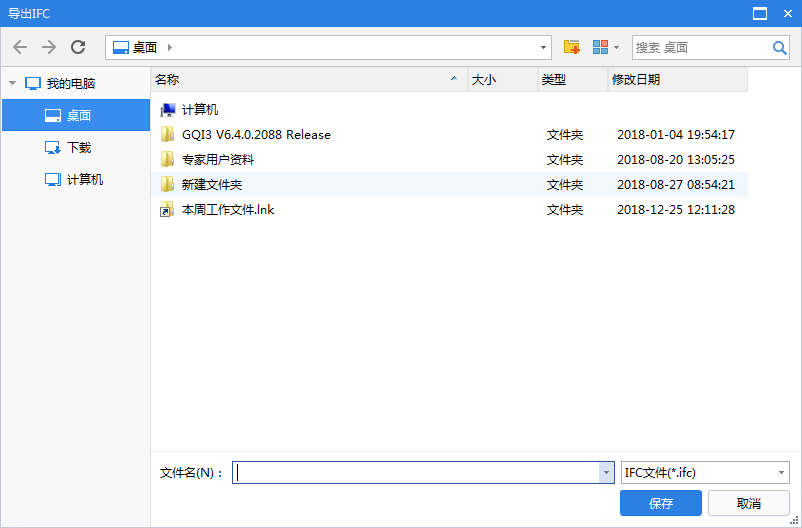Click the back navigation arrow
802x528 pixels.
(x=20, y=47)
